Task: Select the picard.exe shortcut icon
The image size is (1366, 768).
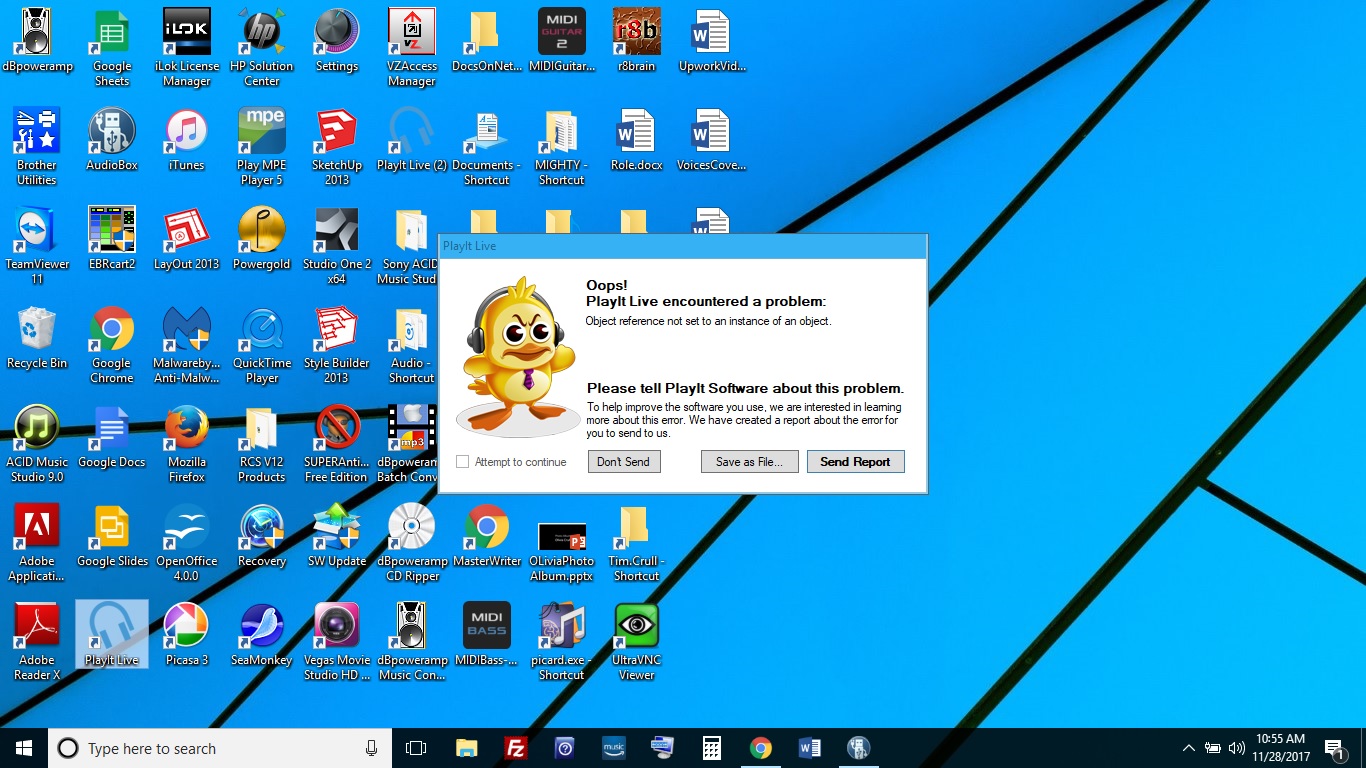Action: point(562,642)
